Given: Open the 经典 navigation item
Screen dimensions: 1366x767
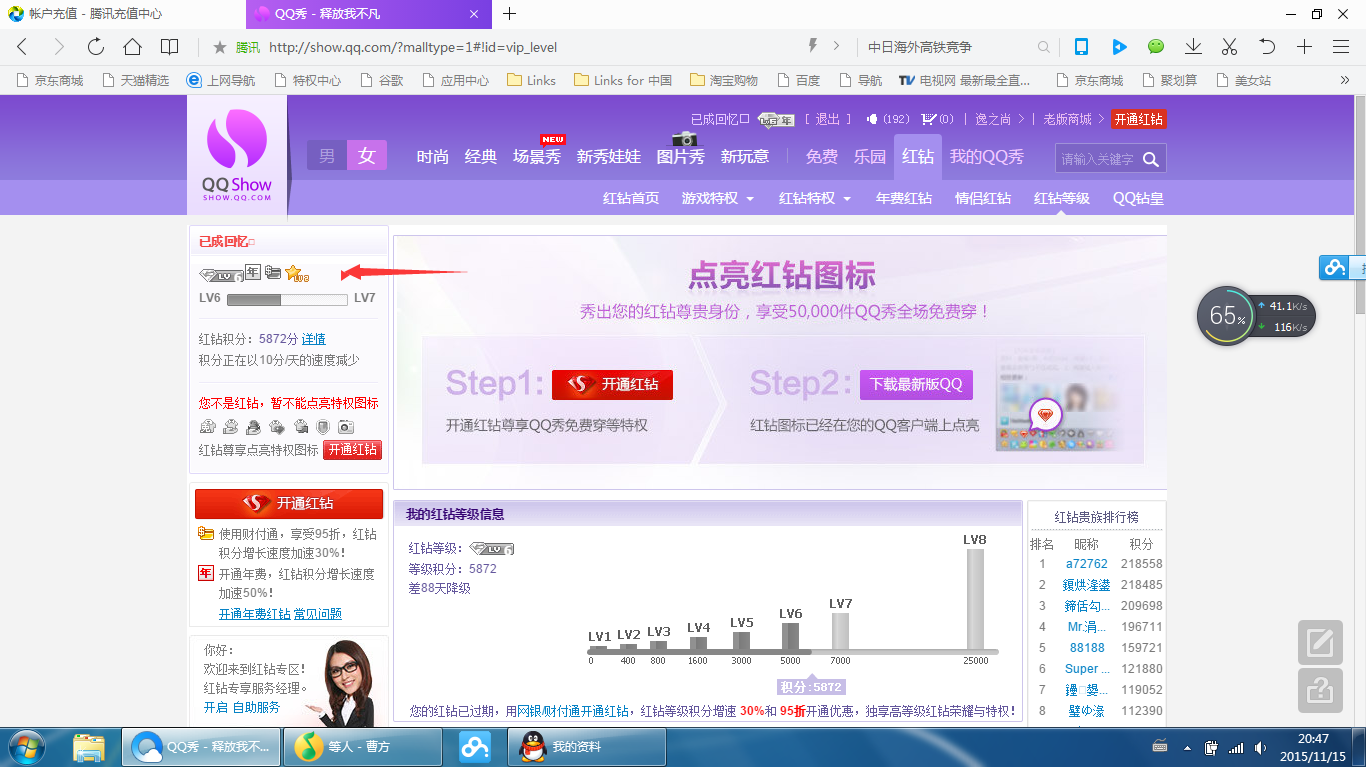Looking at the screenshot, I should [x=481, y=156].
